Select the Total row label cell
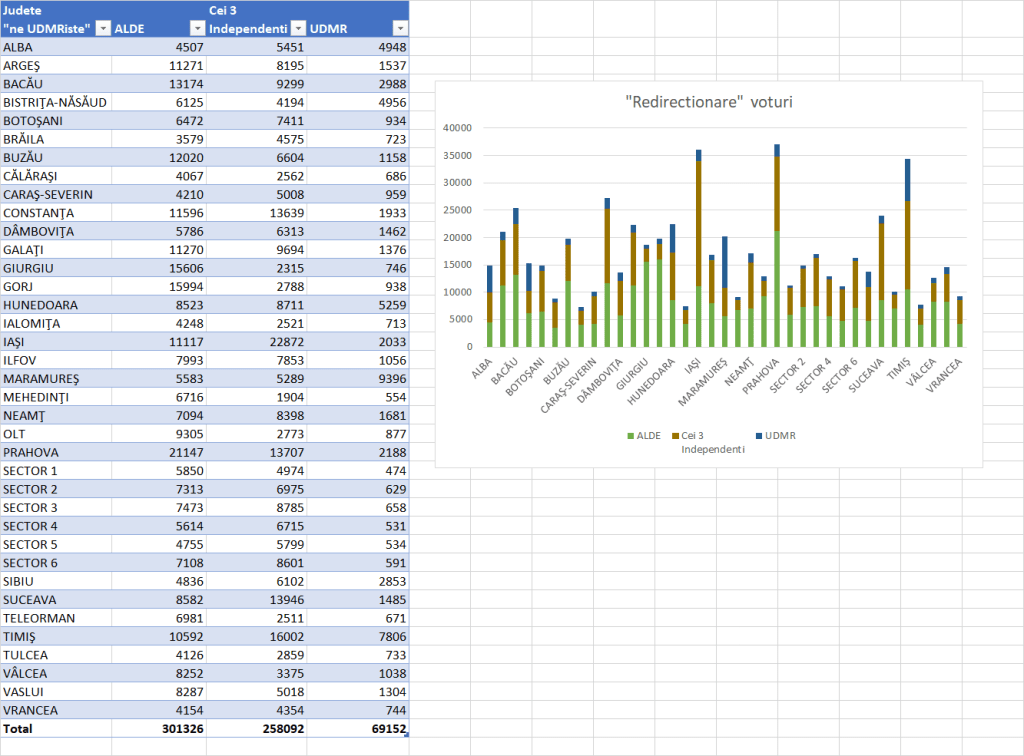Viewport: 1024px width, 756px height. pos(55,729)
